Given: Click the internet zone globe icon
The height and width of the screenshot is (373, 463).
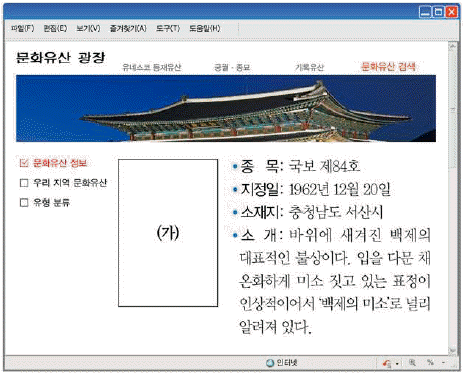Looking at the screenshot, I should coord(270,363).
